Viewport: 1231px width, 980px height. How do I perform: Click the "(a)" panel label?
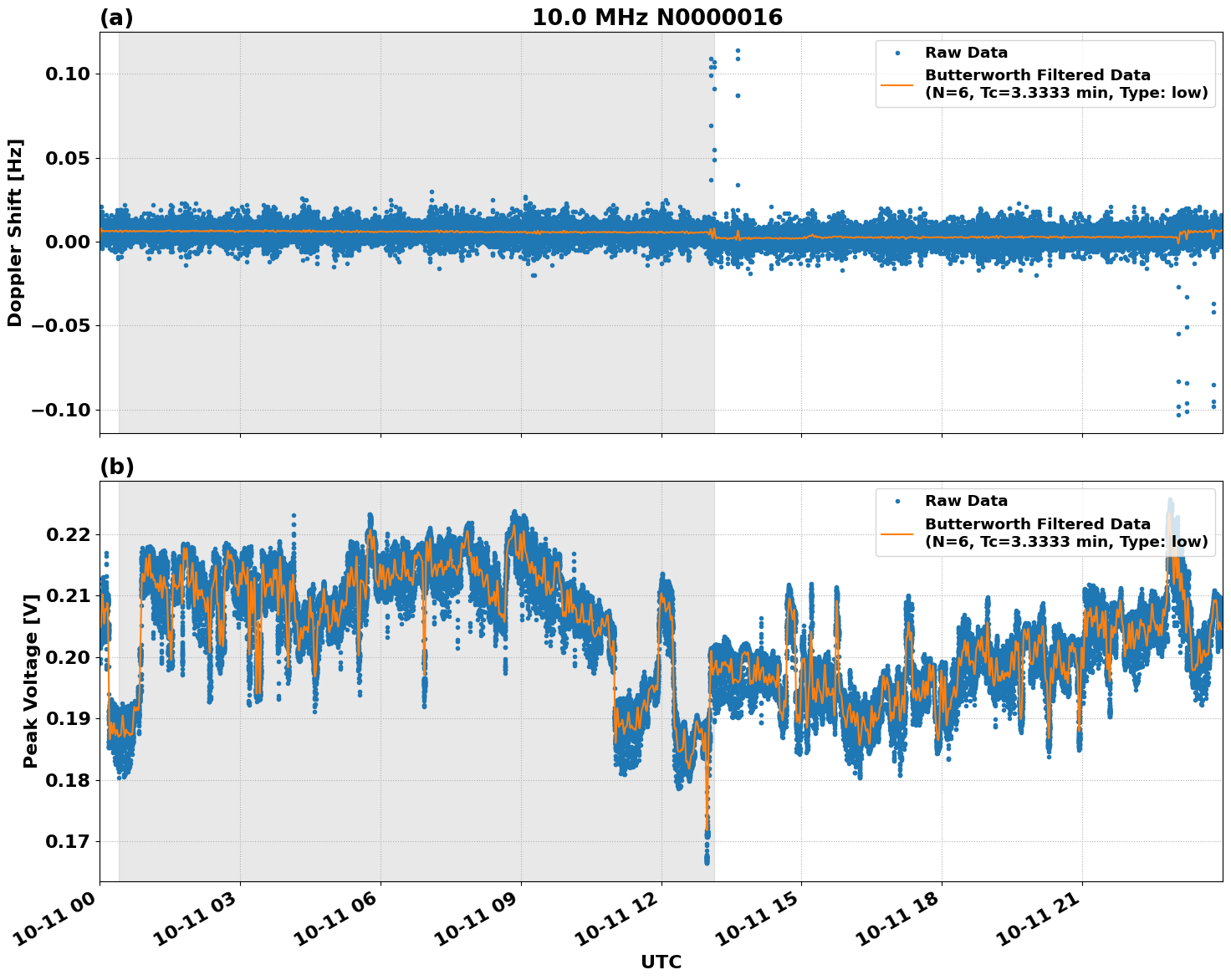[116, 18]
